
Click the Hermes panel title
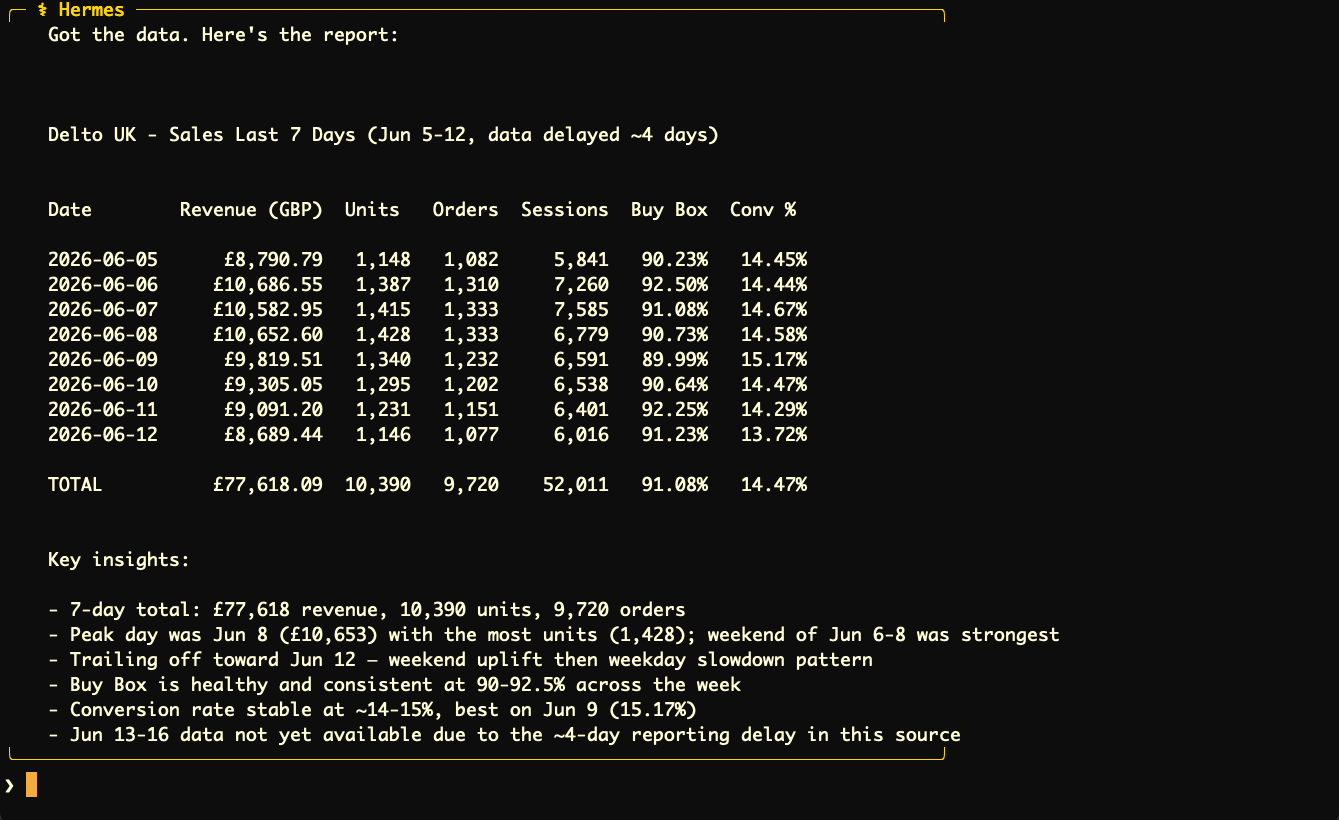(x=92, y=10)
